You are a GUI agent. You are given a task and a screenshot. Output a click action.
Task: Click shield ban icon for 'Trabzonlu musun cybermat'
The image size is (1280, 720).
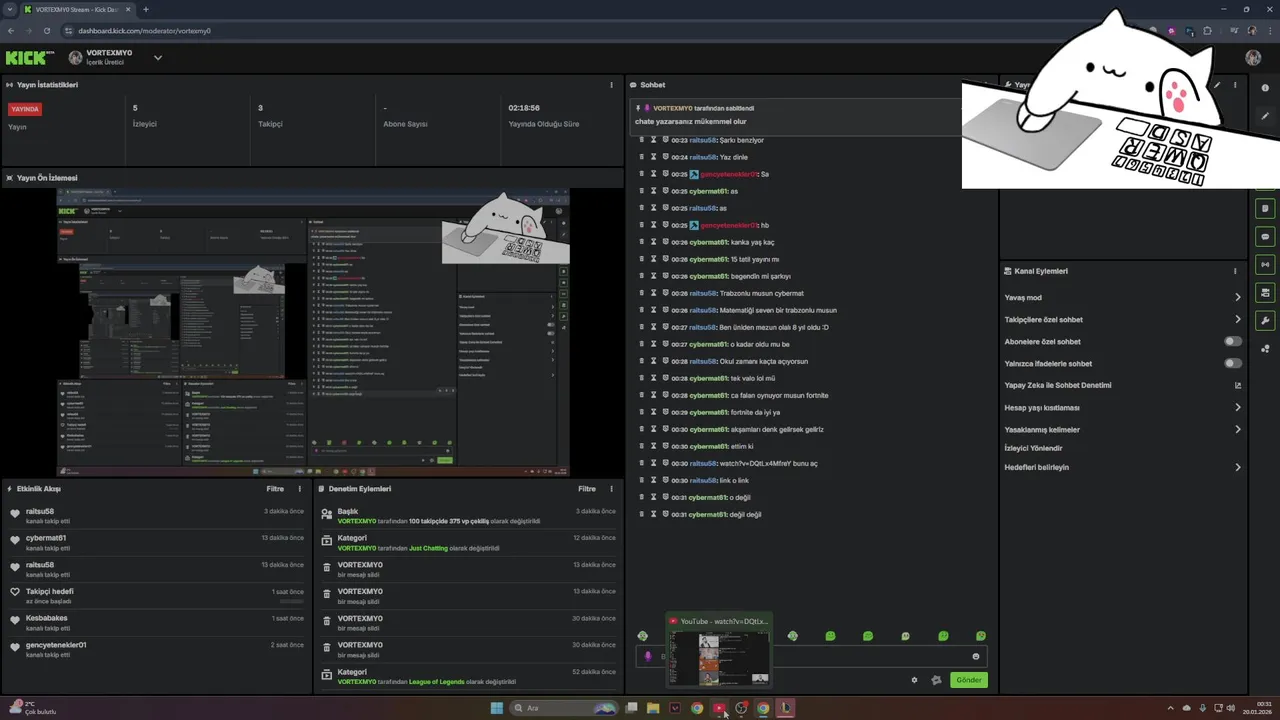click(665, 293)
